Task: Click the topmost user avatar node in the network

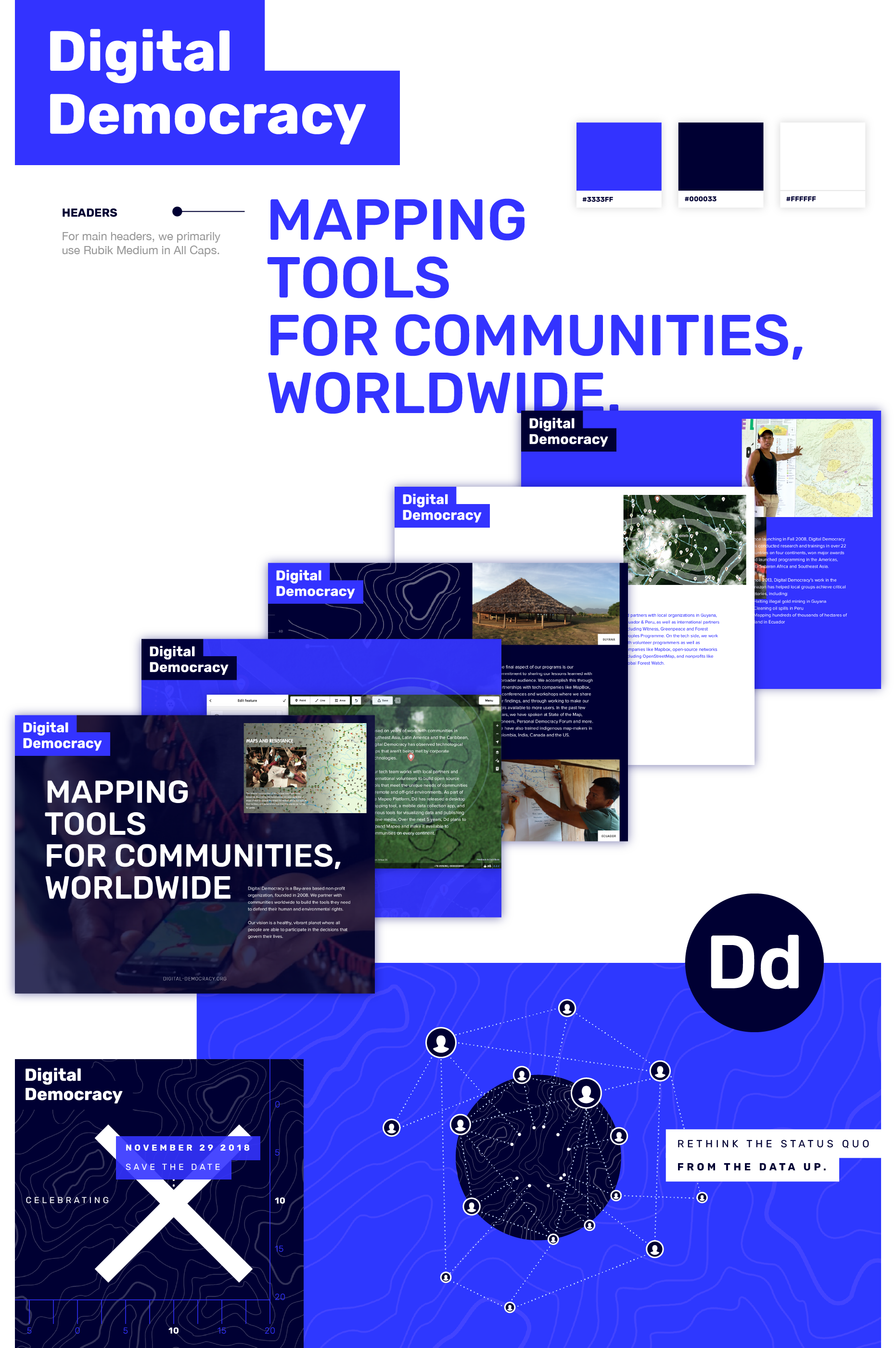Action: pos(567,1008)
